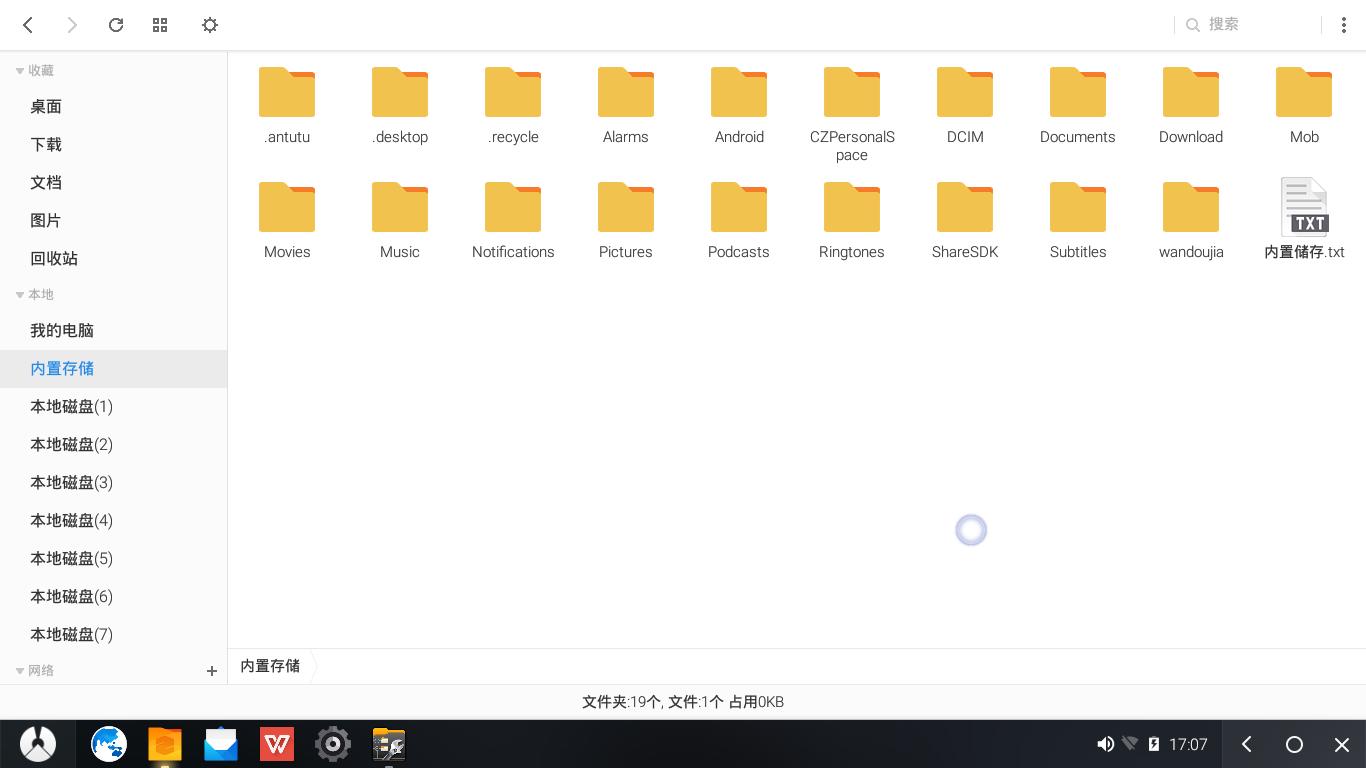
Task: Click the refresh icon in the toolbar
Action: pos(116,25)
